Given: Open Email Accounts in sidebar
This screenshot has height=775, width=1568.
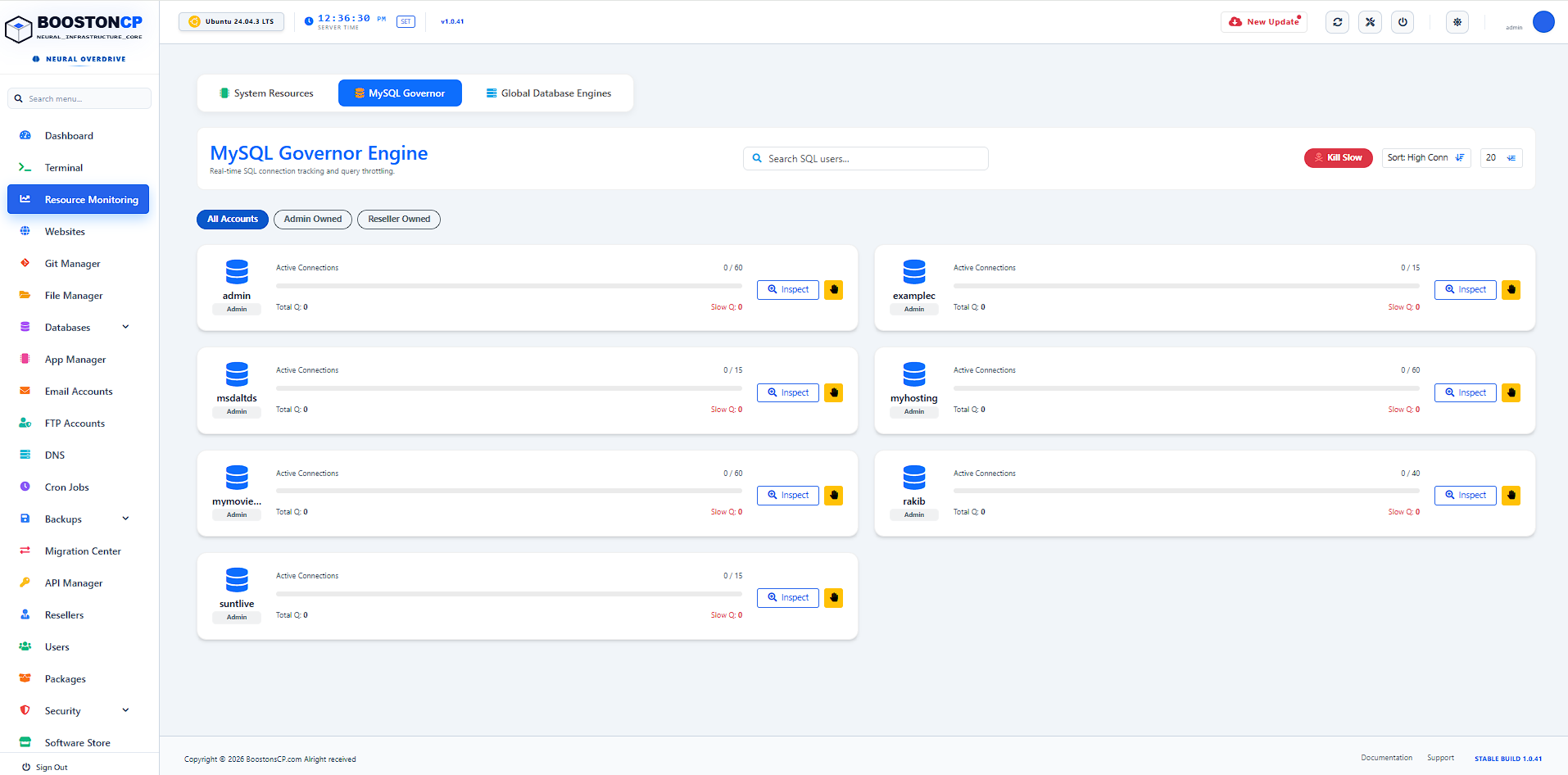Looking at the screenshot, I should pyautogui.click(x=78, y=392).
